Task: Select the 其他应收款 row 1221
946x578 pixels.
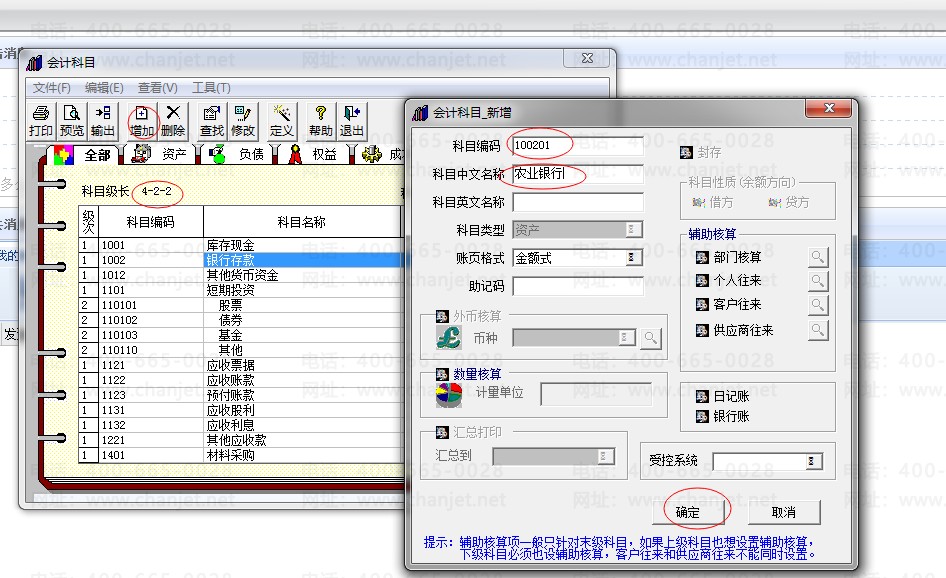Action: tap(240, 440)
